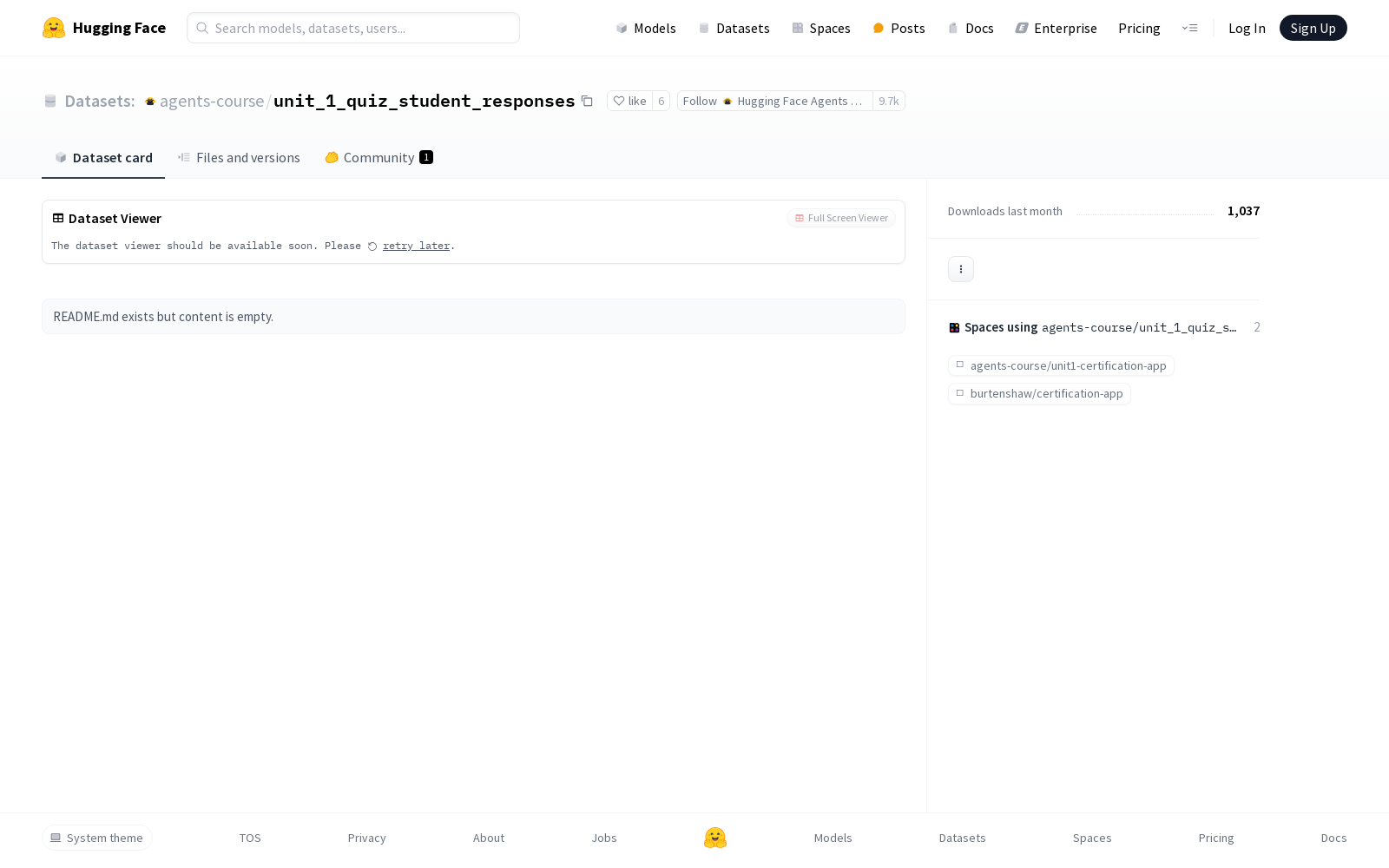This screenshot has height=868, width=1389.
Task: Click the Sign Up button
Action: click(x=1313, y=28)
